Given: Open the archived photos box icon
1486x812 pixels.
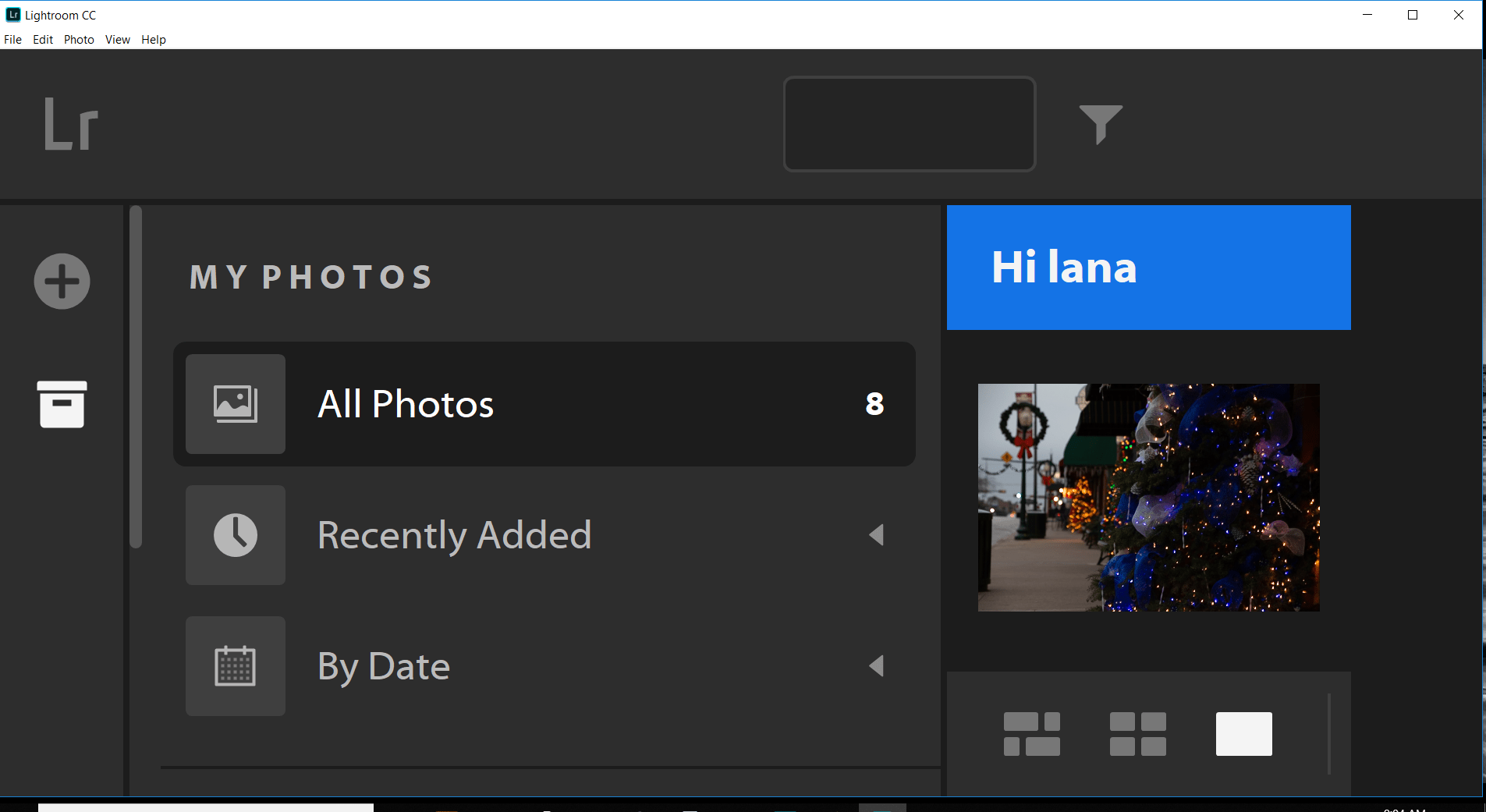Looking at the screenshot, I should click(62, 403).
